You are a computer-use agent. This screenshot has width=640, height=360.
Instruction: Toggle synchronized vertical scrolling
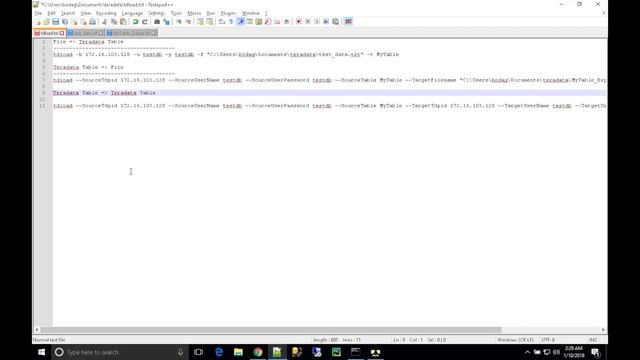200,22
